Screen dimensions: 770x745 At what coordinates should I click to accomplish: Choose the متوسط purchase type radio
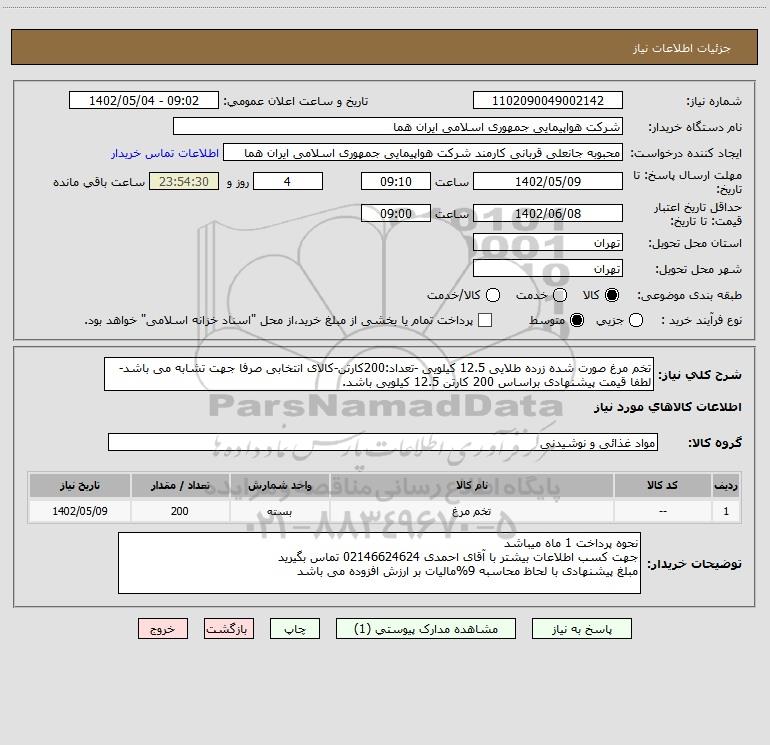point(577,321)
